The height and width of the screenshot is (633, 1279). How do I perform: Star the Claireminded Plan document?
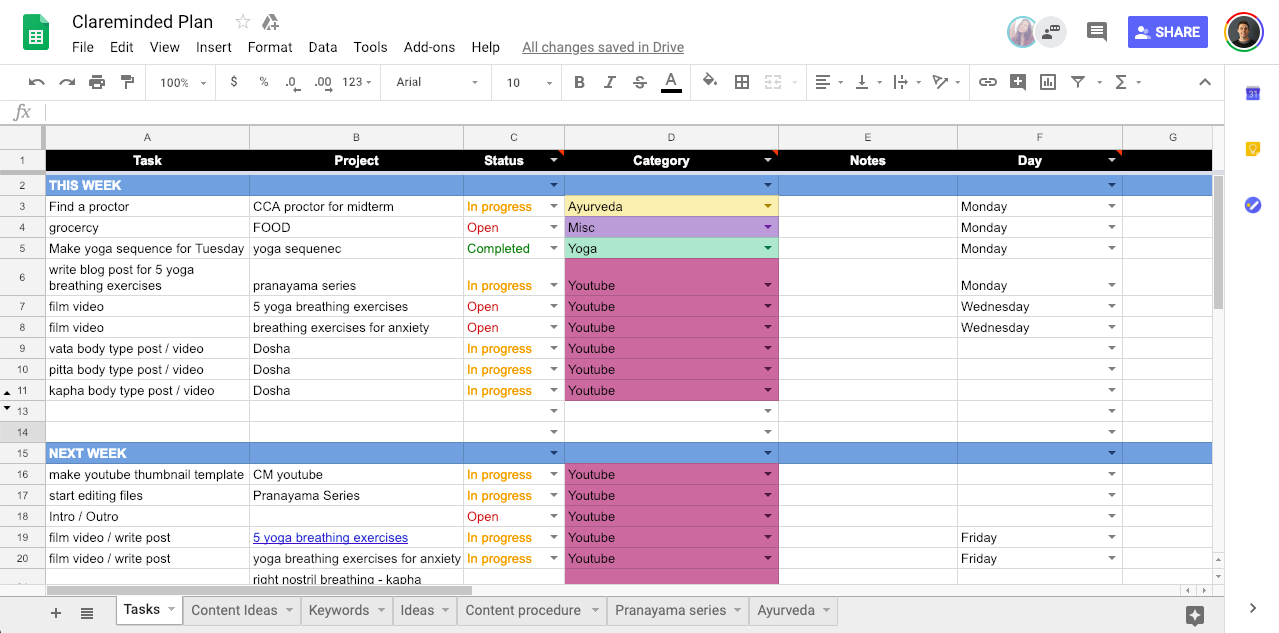click(x=243, y=22)
